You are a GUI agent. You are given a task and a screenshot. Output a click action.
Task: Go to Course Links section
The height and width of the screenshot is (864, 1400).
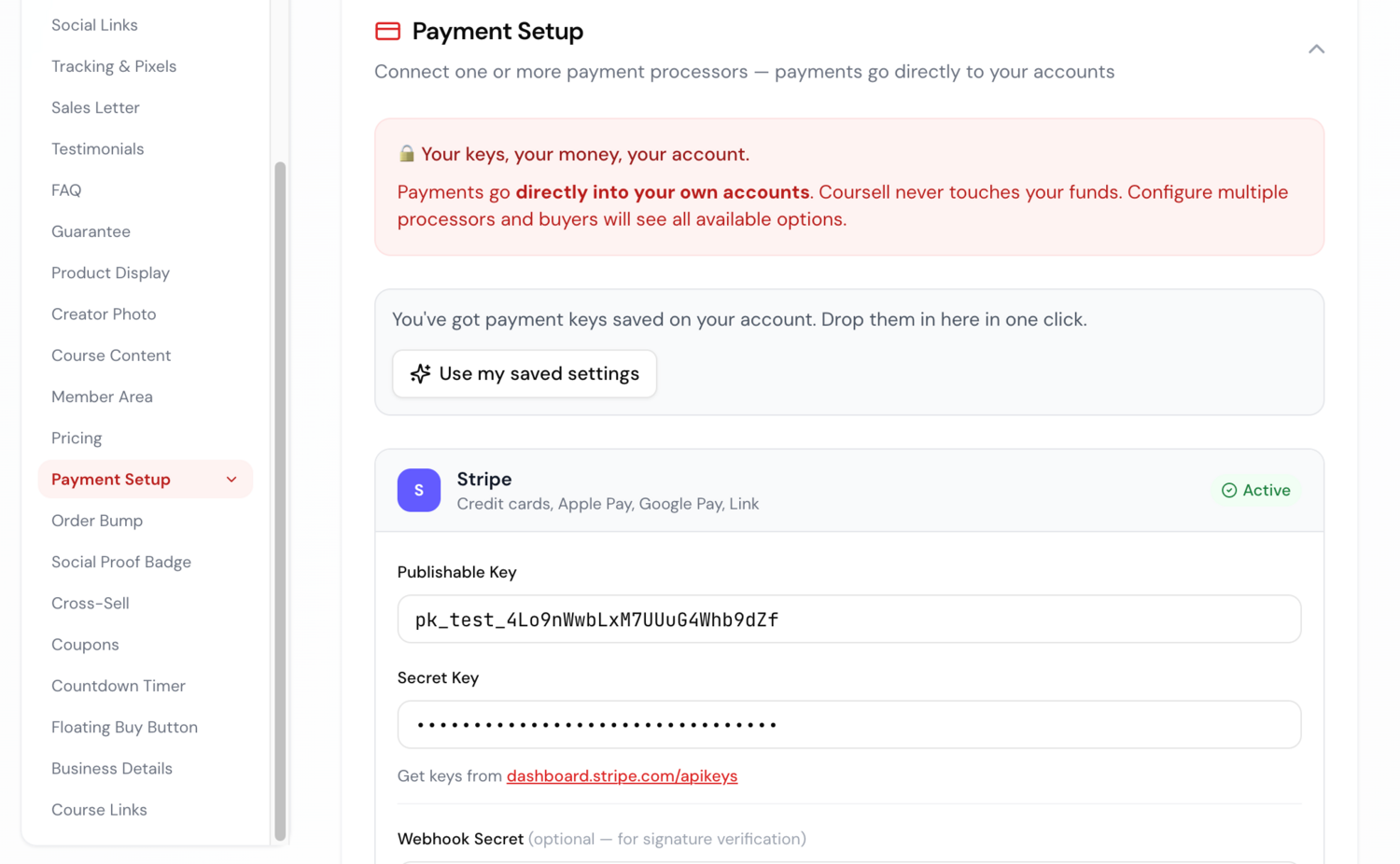(x=99, y=810)
